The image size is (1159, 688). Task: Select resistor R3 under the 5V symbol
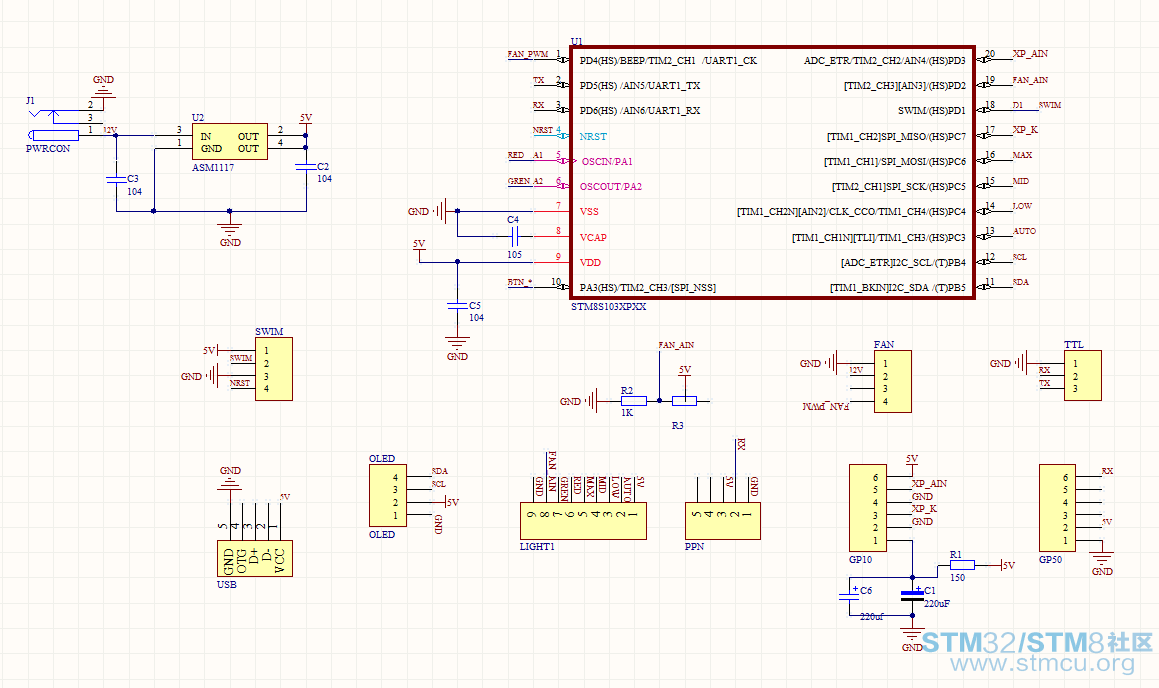[x=684, y=401]
